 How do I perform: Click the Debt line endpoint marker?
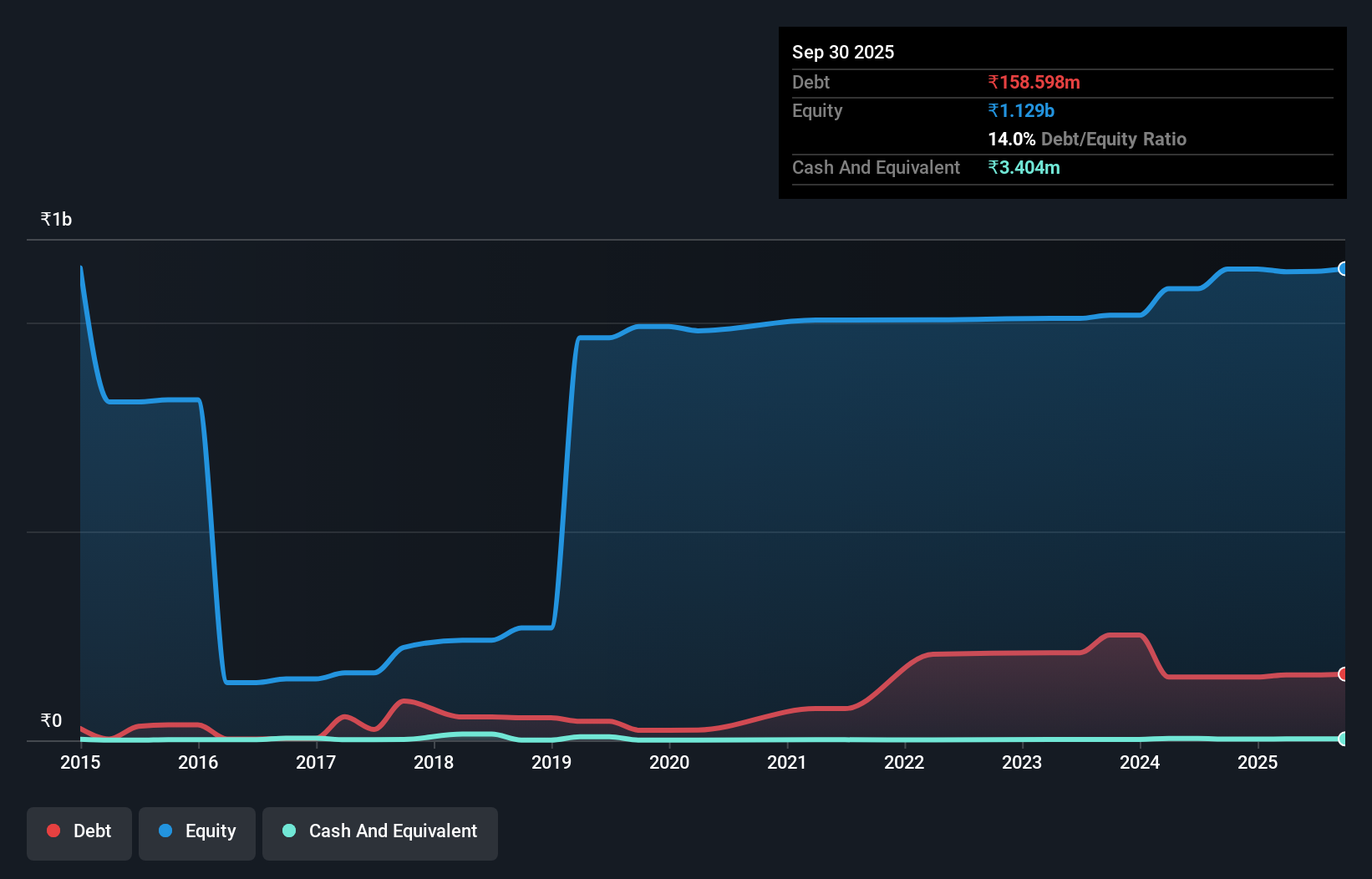(1344, 673)
